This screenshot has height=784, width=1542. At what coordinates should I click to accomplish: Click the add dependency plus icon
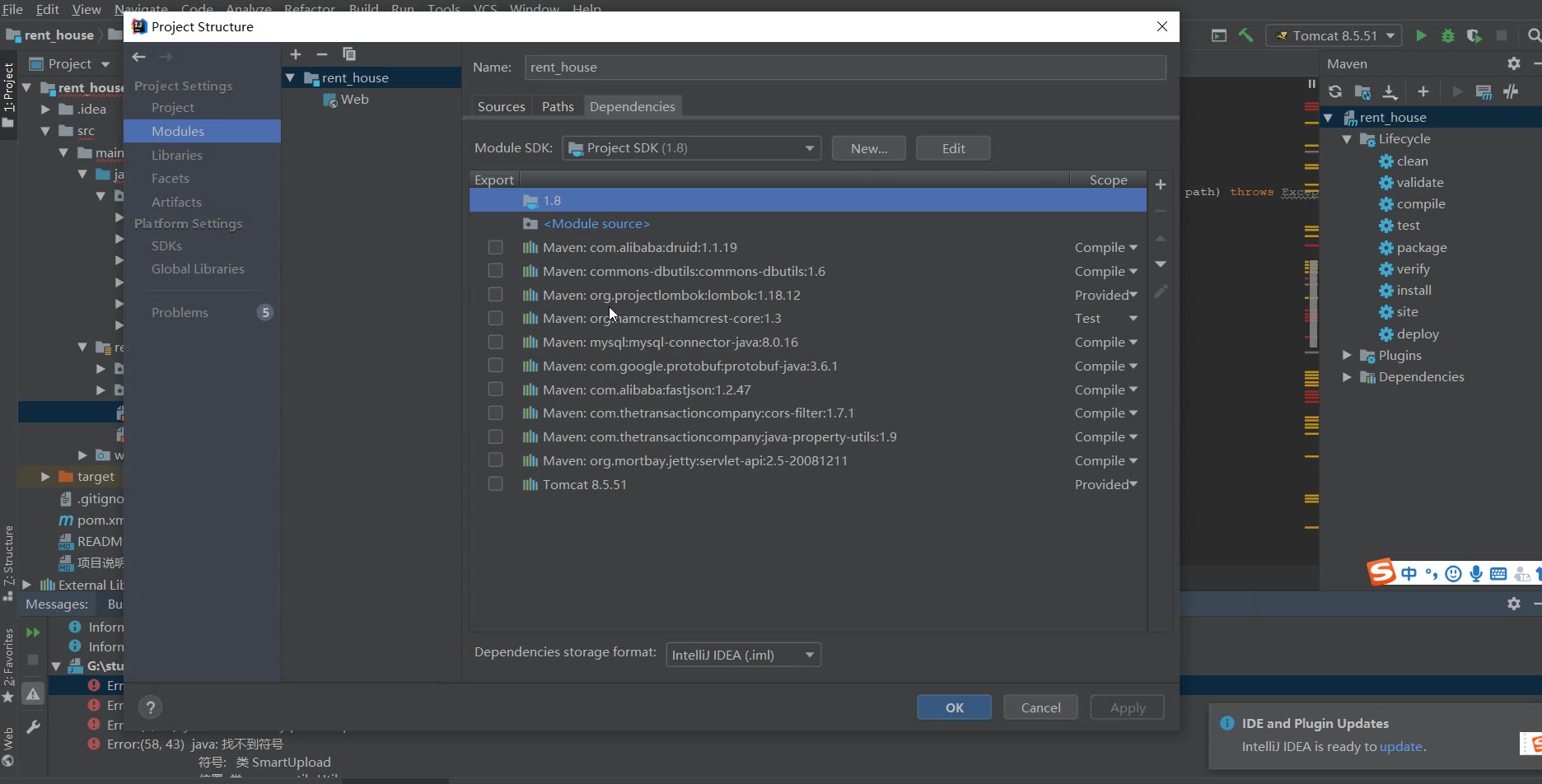point(1161,184)
